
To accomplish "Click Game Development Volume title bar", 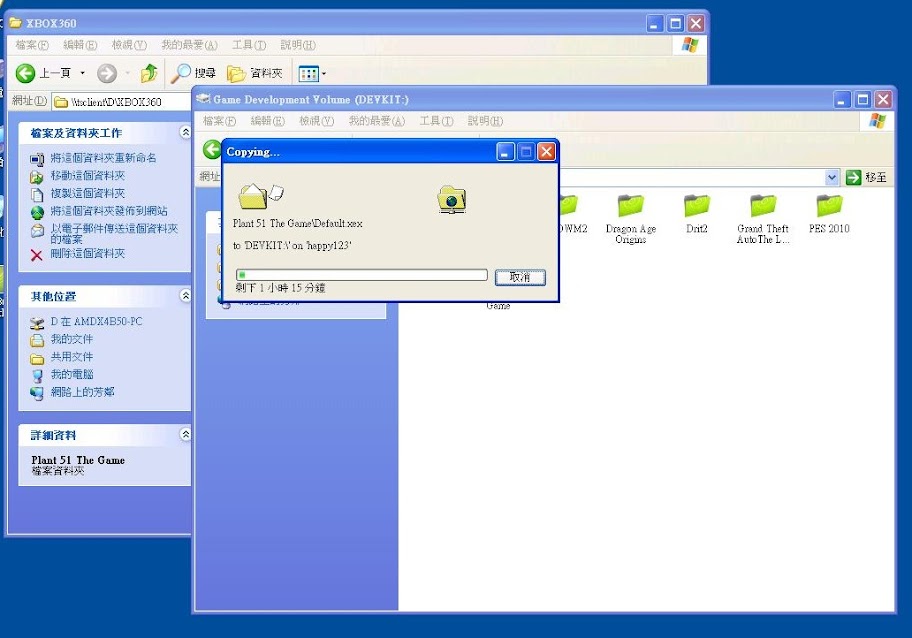I will coord(512,99).
